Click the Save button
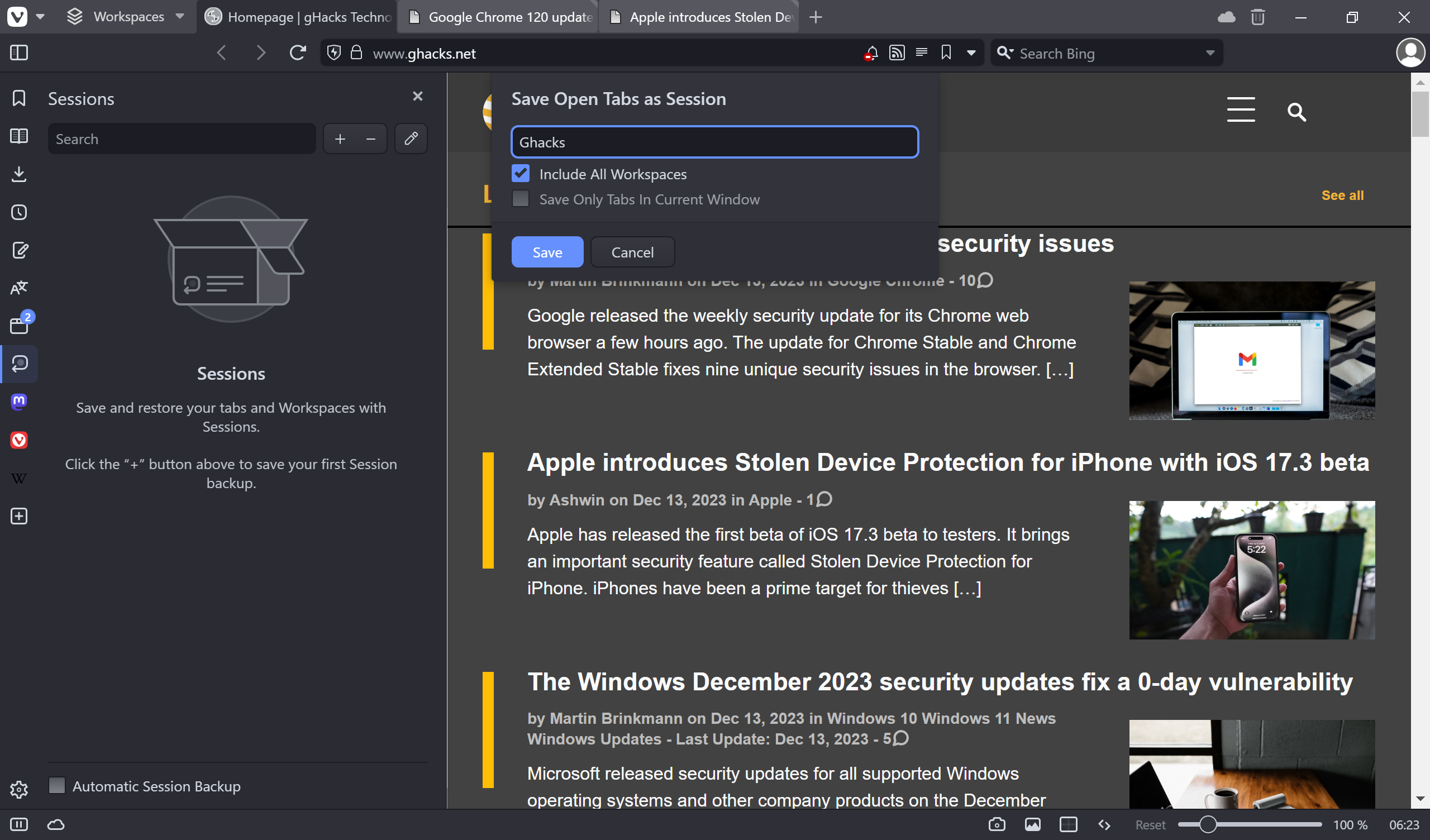Image resolution: width=1430 pixels, height=840 pixels. pos(547,252)
